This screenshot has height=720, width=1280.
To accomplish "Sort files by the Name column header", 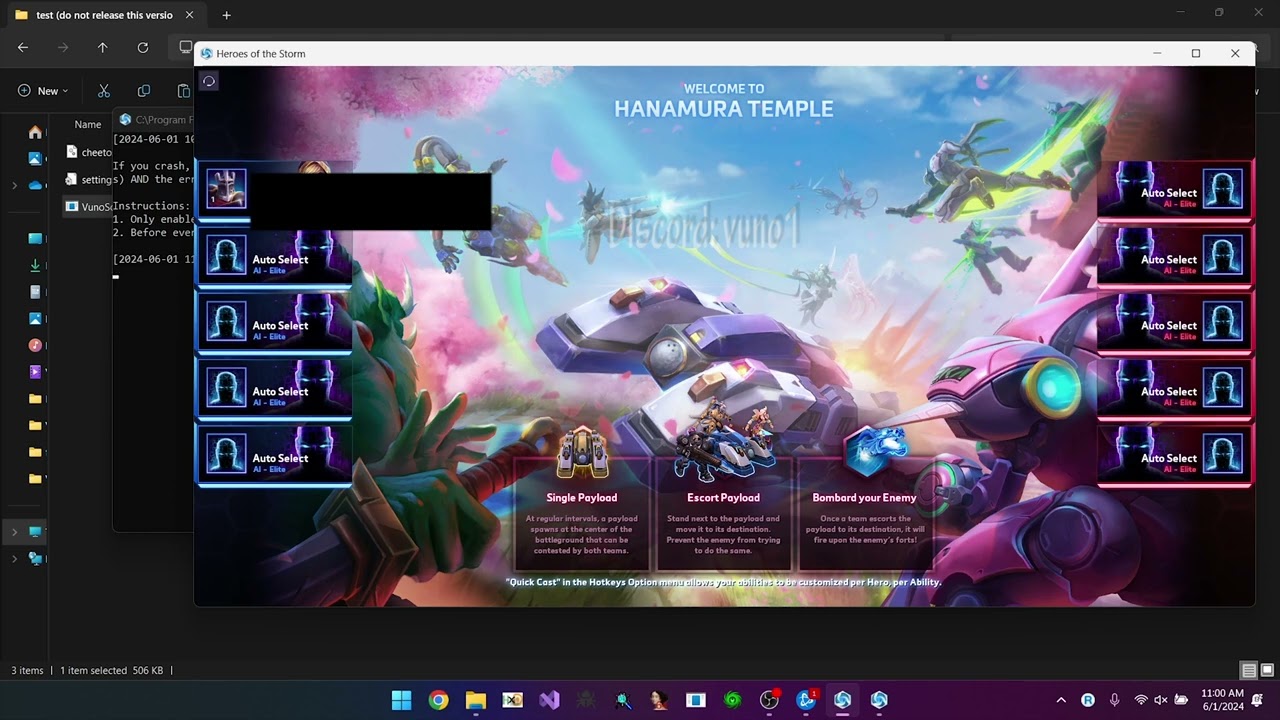I will pyautogui.click(x=88, y=124).
